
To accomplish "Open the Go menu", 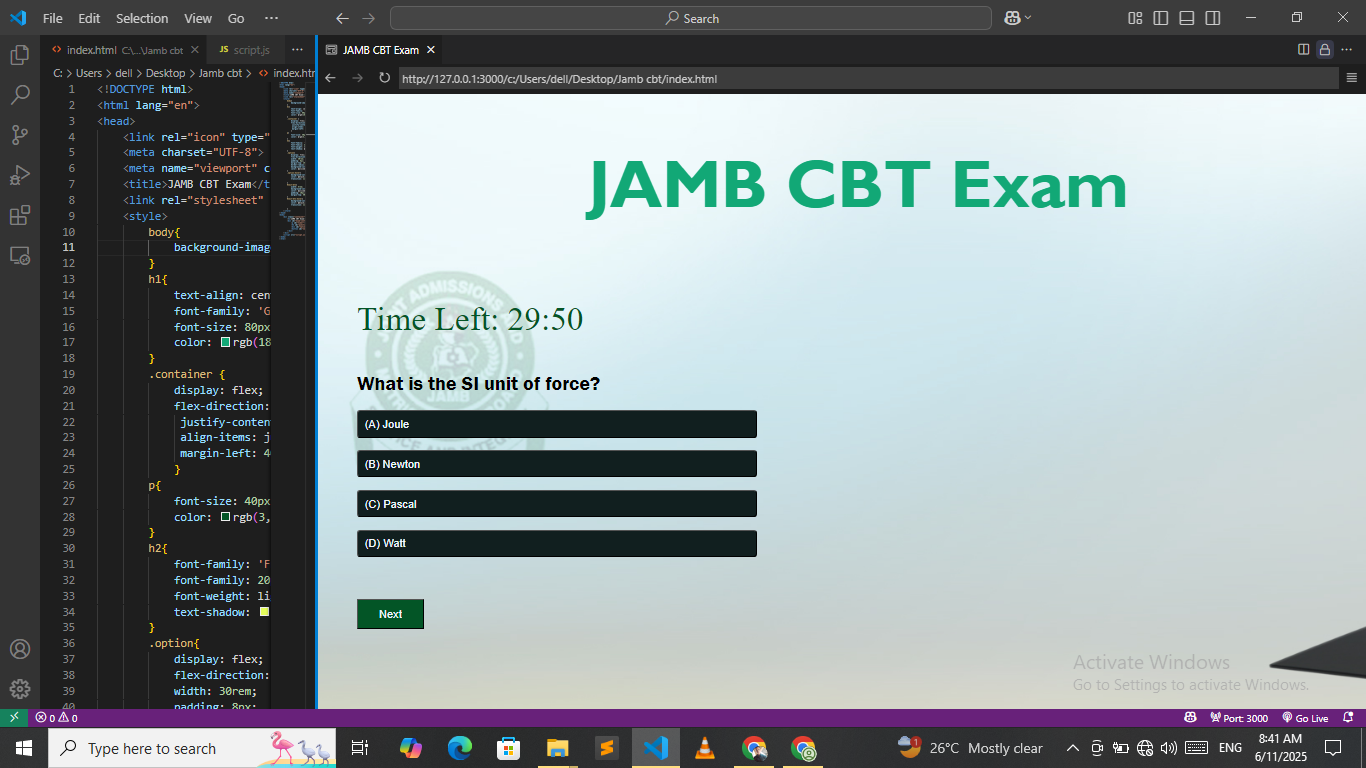I will [x=236, y=18].
